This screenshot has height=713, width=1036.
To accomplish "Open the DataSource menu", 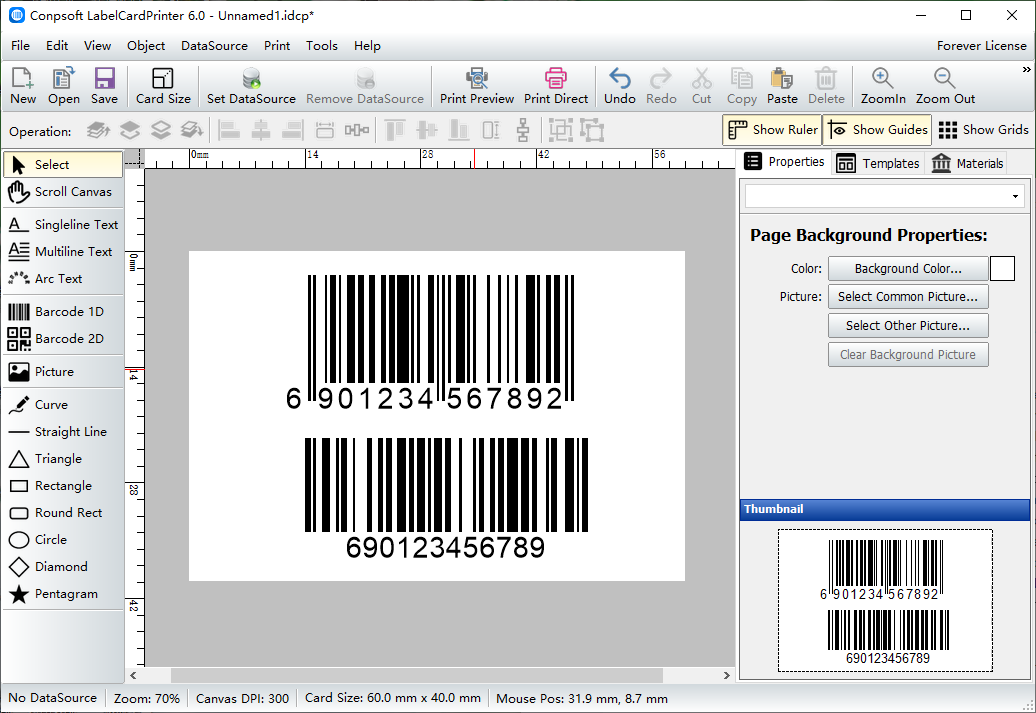I will [x=214, y=46].
